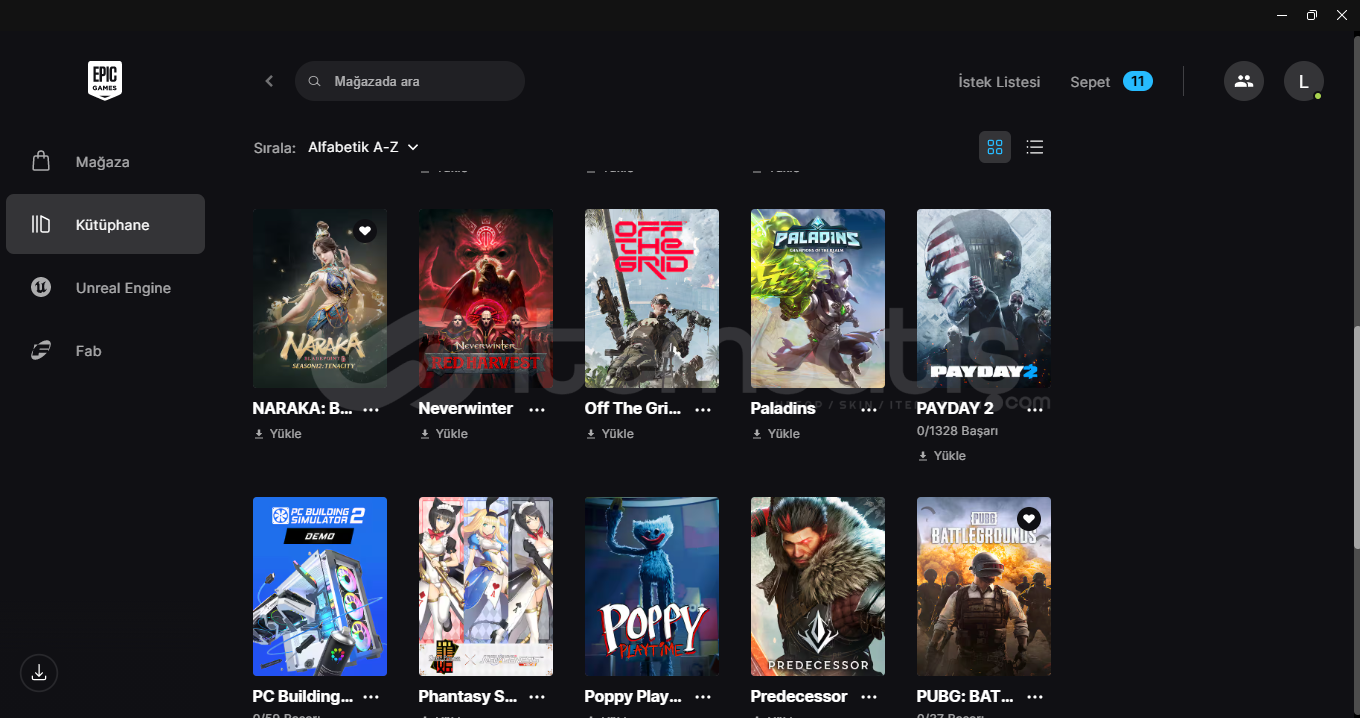Open more options for Poppy Playtime

[x=703, y=697]
